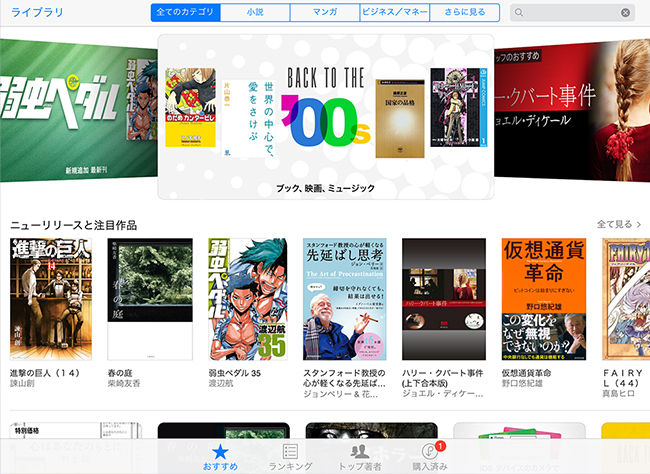Click the author name 真島ヒロ
650x474 pixels.
pyautogui.click(x=618, y=394)
